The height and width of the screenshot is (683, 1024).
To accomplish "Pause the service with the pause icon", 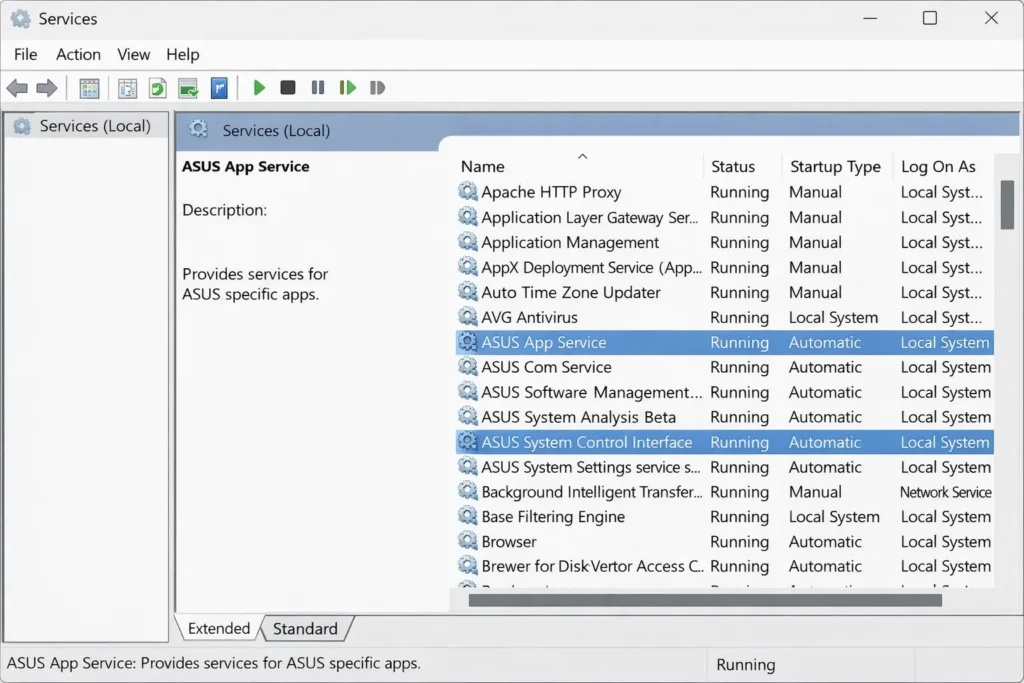I will pyautogui.click(x=317, y=88).
